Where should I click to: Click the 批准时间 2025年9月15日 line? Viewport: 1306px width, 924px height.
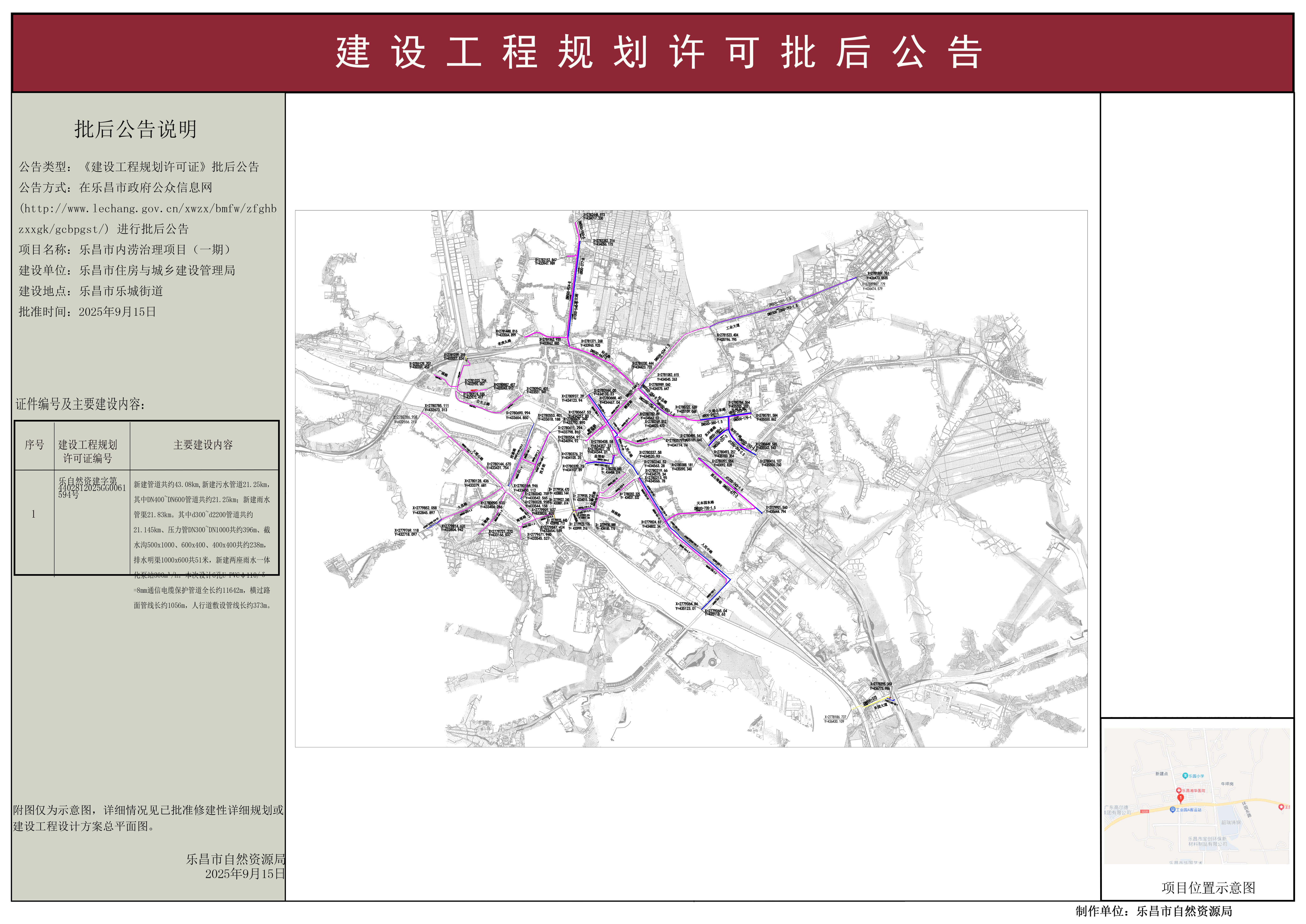coord(87,312)
